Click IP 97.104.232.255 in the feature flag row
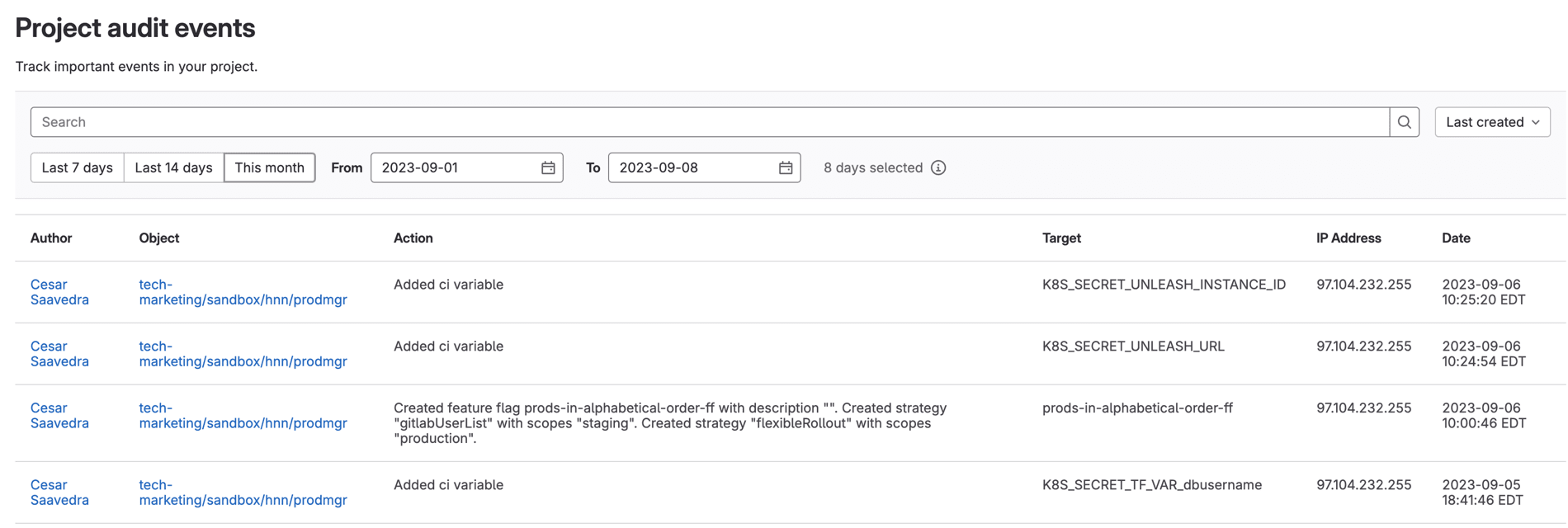Screen dimensions: 1568x528 pos(1363,408)
